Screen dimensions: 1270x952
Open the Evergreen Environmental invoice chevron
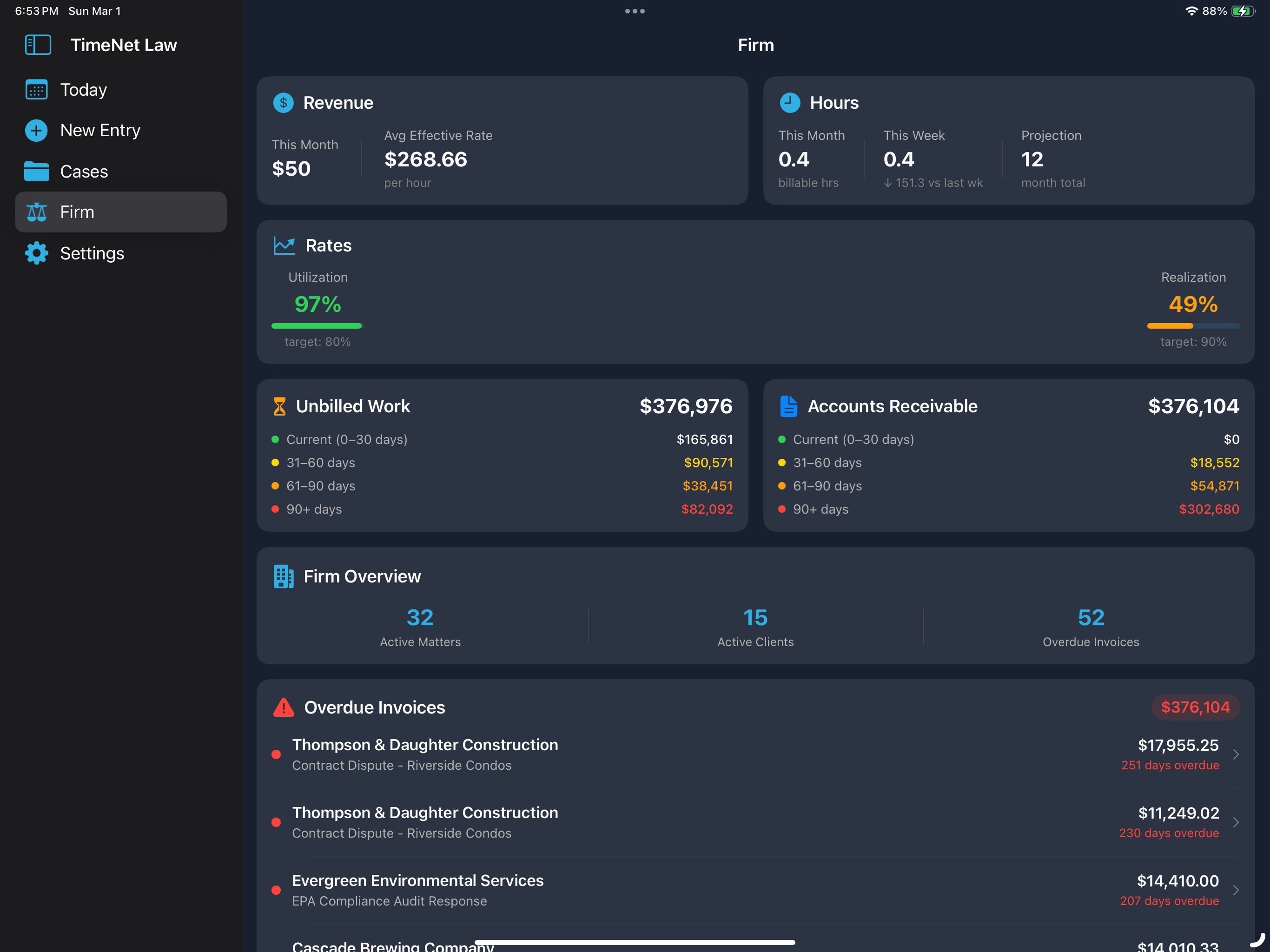click(x=1236, y=890)
